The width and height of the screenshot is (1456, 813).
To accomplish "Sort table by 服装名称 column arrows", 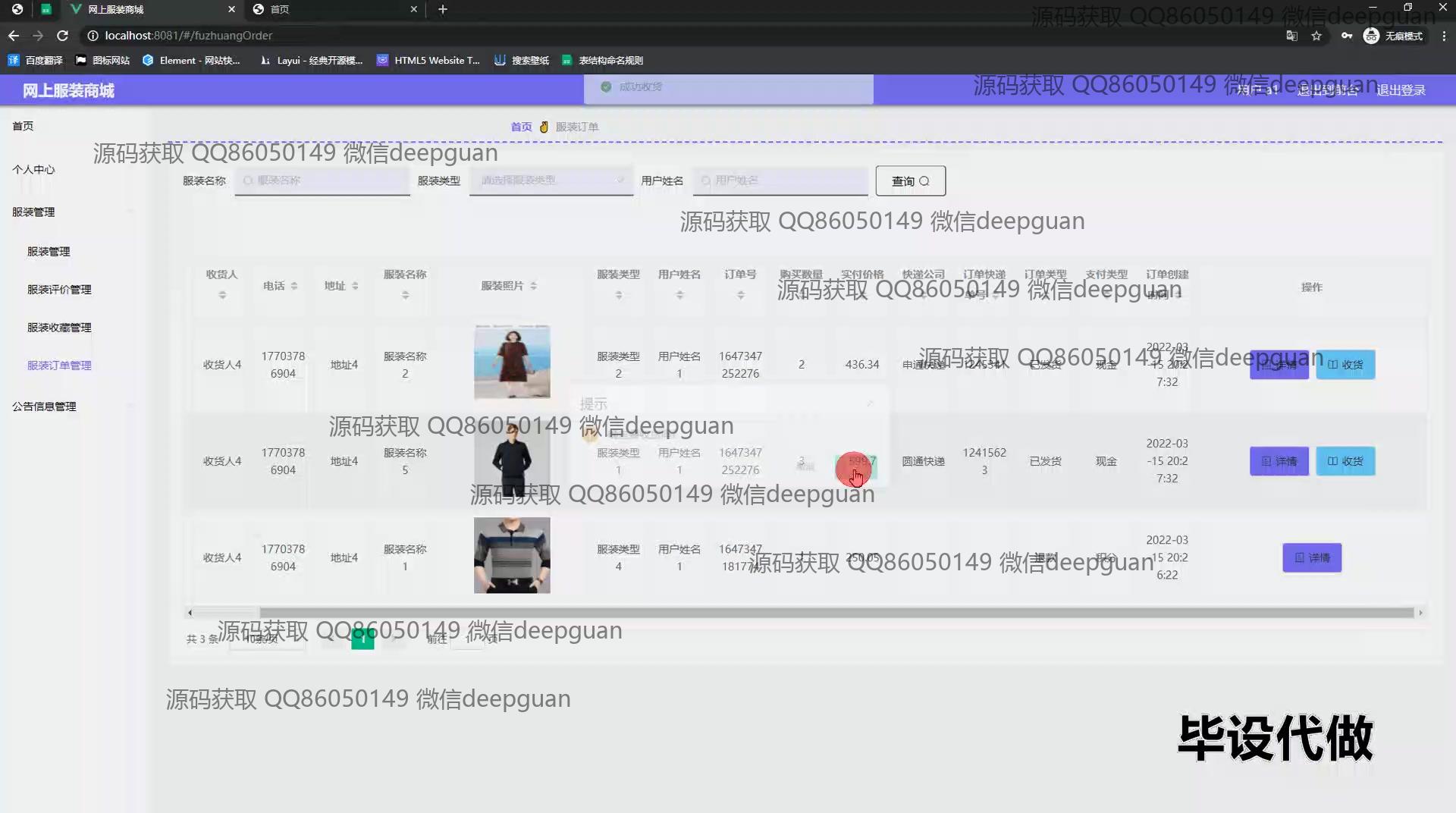I will [x=405, y=295].
